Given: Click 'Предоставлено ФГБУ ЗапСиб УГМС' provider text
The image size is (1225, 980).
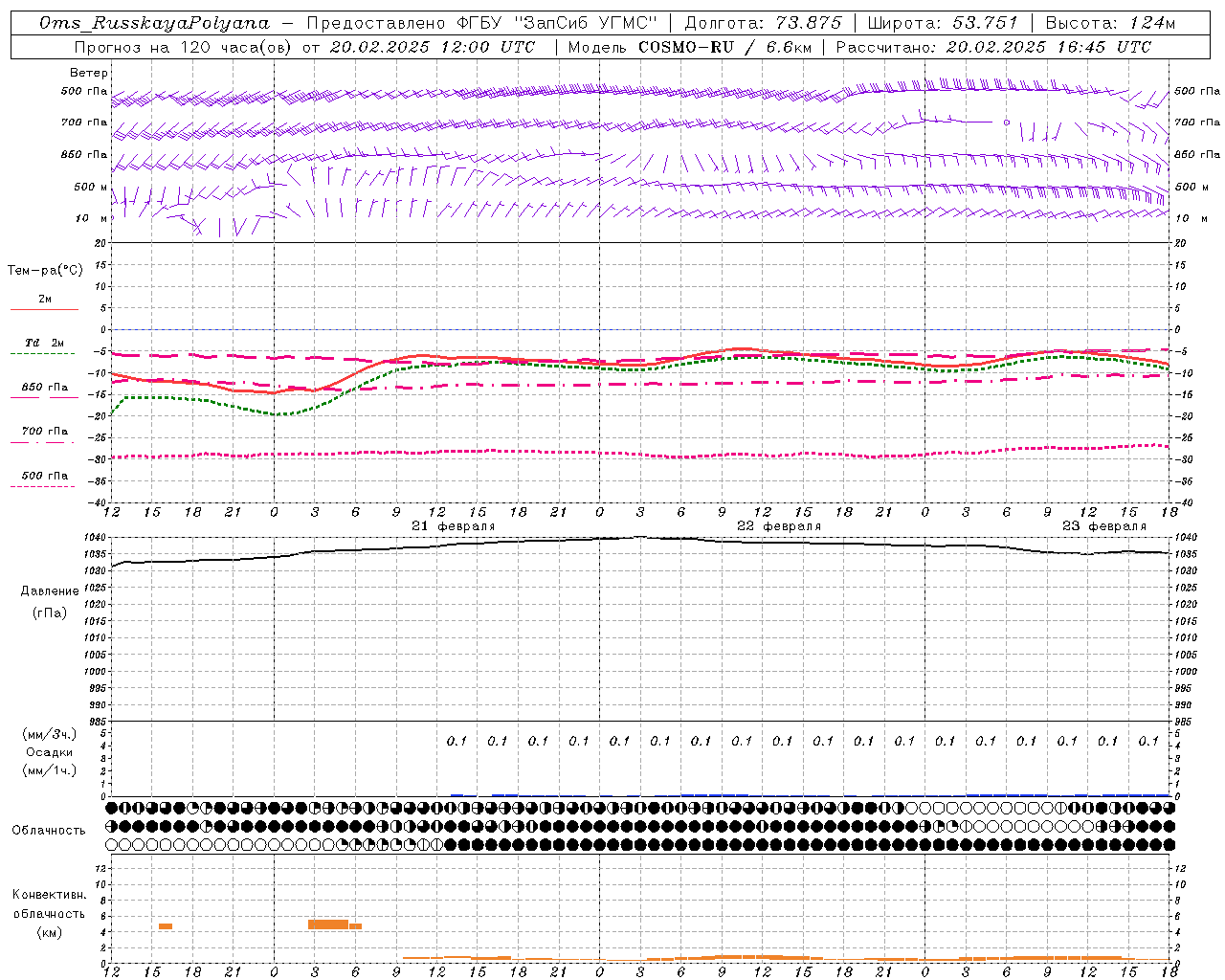Looking at the screenshot, I should pos(480,23).
